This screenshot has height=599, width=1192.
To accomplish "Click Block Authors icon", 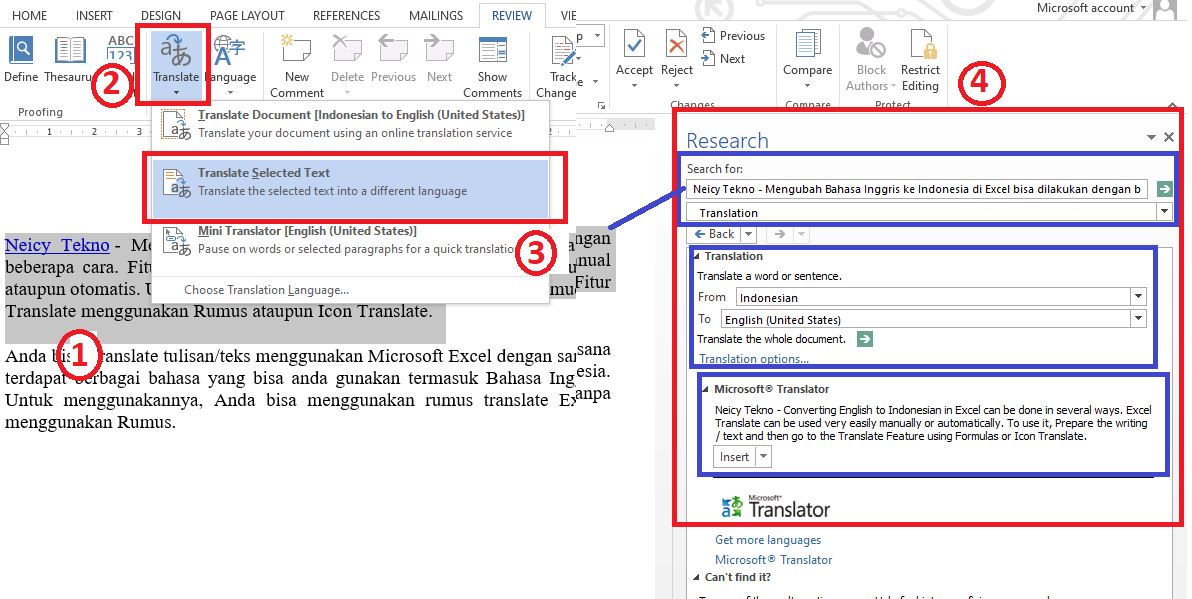I will point(870,43).
